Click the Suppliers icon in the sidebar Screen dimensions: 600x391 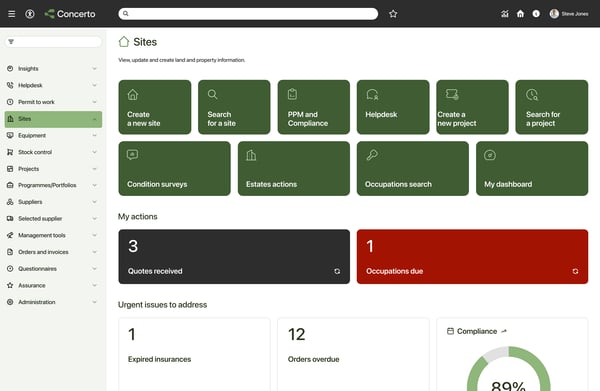pyautogui.click(x=10, y=202)
